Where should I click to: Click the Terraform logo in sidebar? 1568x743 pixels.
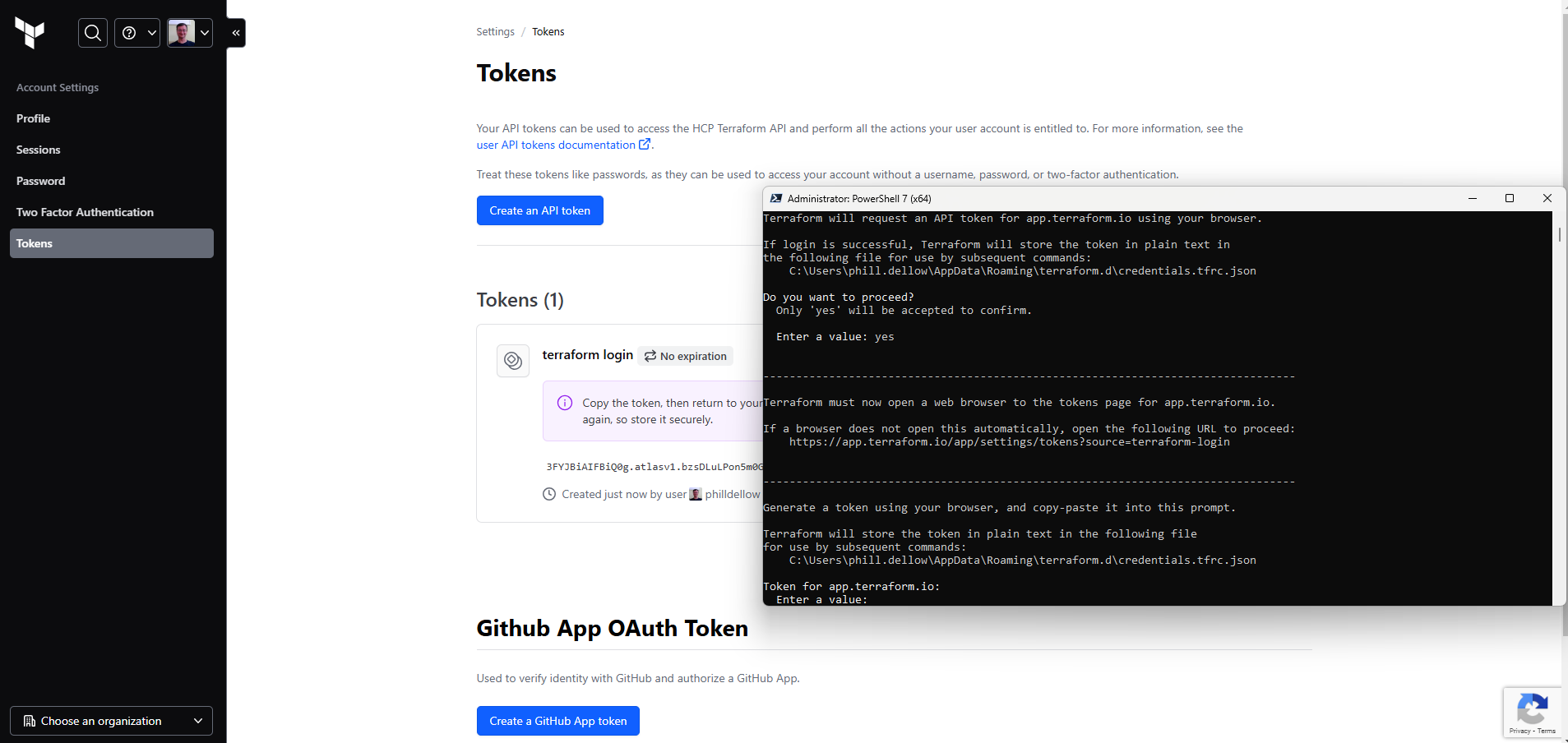tap(30, 33)
